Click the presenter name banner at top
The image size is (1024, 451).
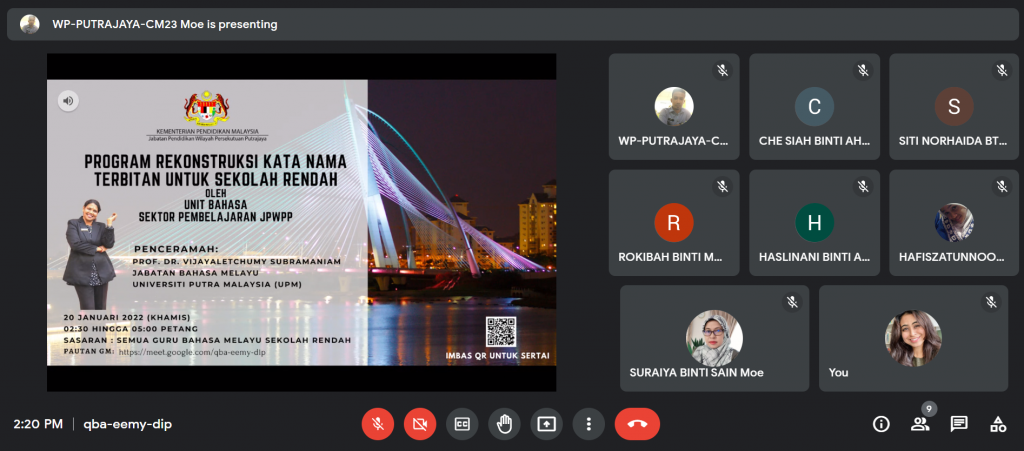(x=165, y=24)
